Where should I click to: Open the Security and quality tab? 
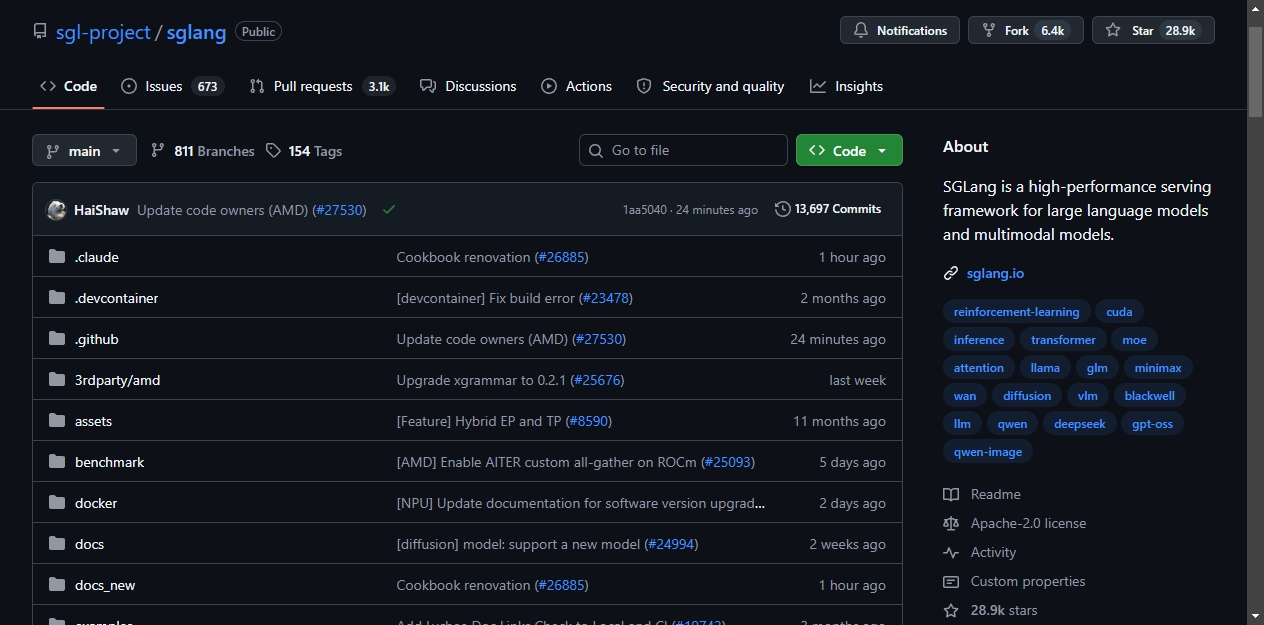(x=711, y=86)
